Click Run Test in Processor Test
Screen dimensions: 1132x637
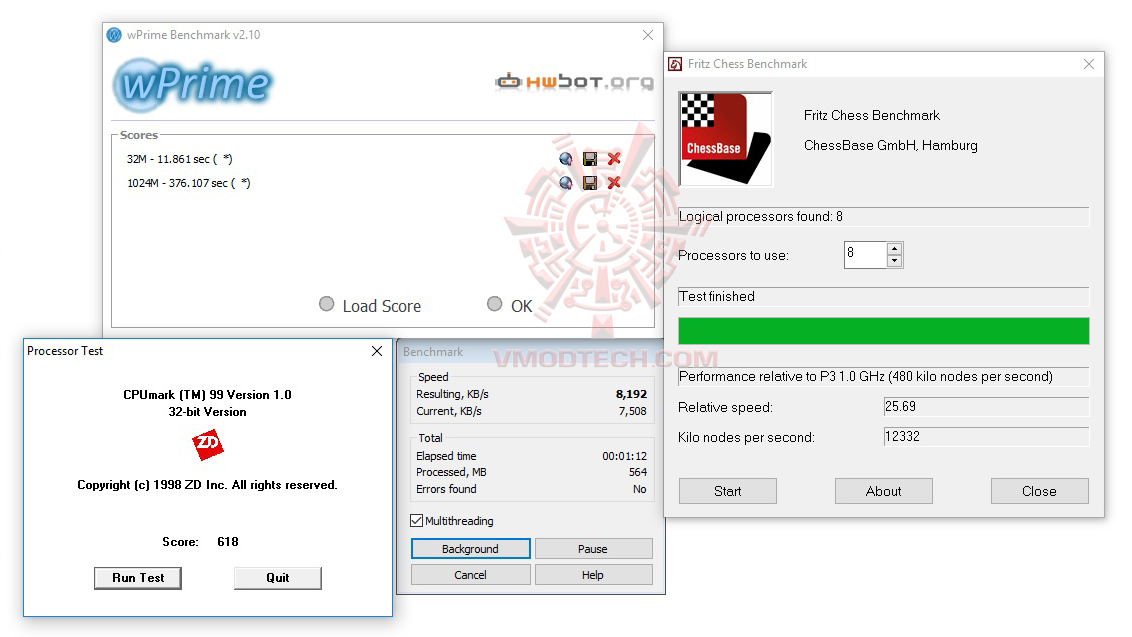tap(138, 578)
